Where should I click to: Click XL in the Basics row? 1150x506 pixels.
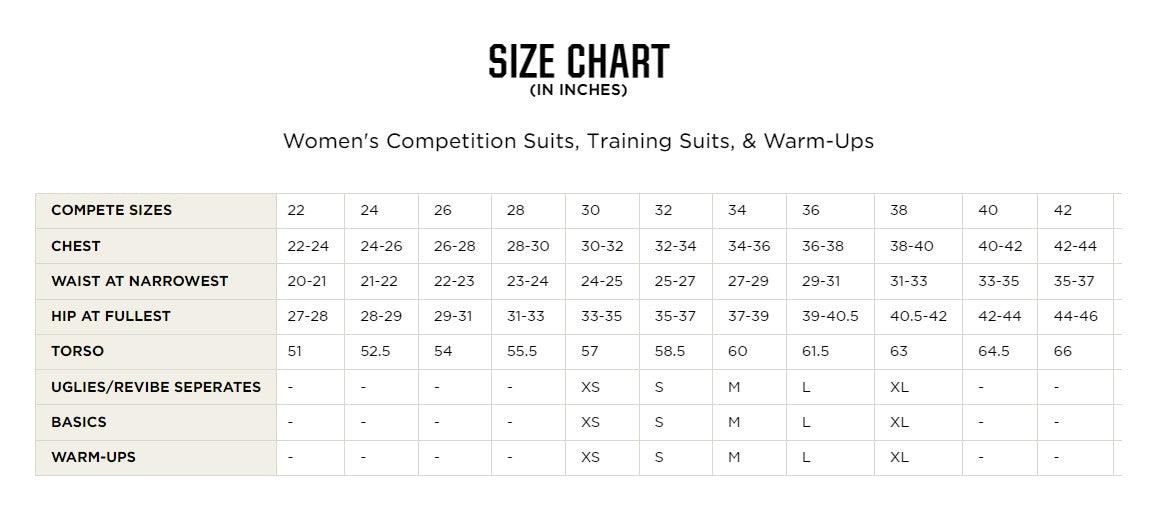click(x=899, y=422)
